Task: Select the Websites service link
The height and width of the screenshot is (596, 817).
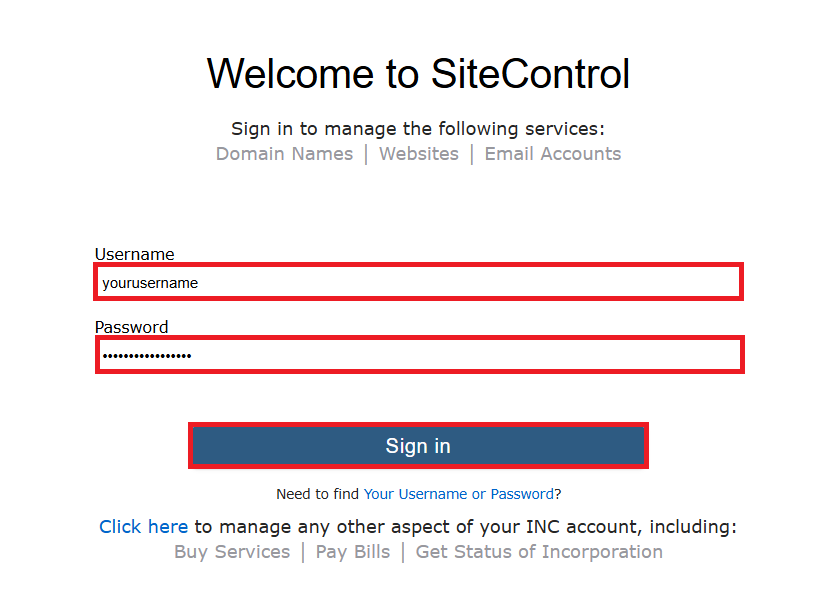Action: tap(418, 154)
